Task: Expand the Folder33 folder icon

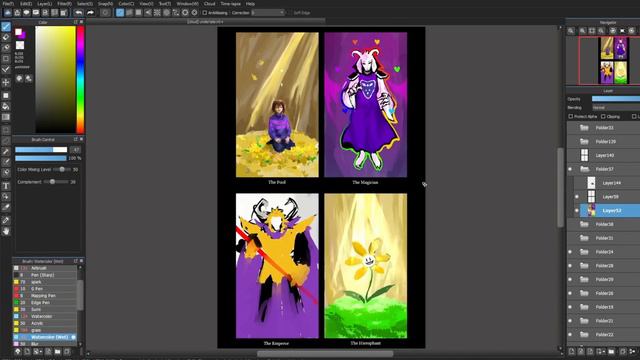Action: click(584, 128)
